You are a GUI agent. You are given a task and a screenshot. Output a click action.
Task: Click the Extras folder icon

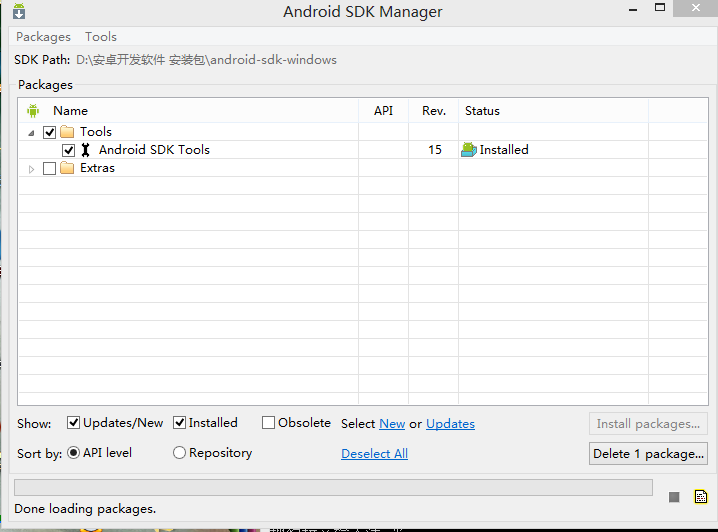tap(67, 168)
